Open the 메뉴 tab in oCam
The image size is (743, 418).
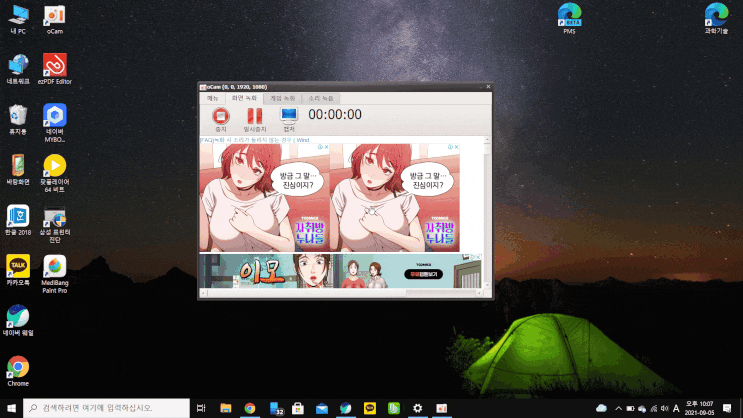click(212, 99)
